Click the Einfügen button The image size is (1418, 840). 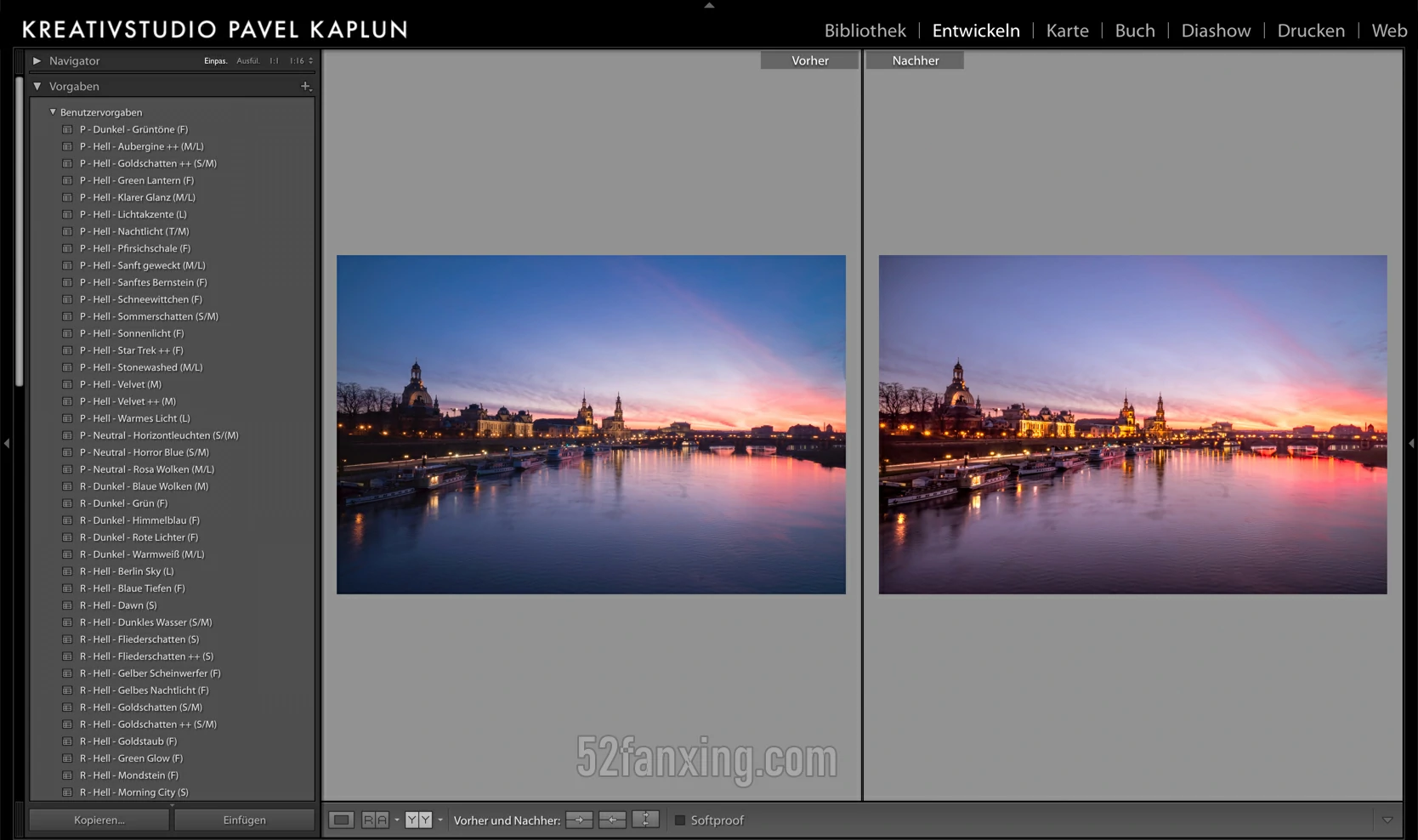click(245, 820)
